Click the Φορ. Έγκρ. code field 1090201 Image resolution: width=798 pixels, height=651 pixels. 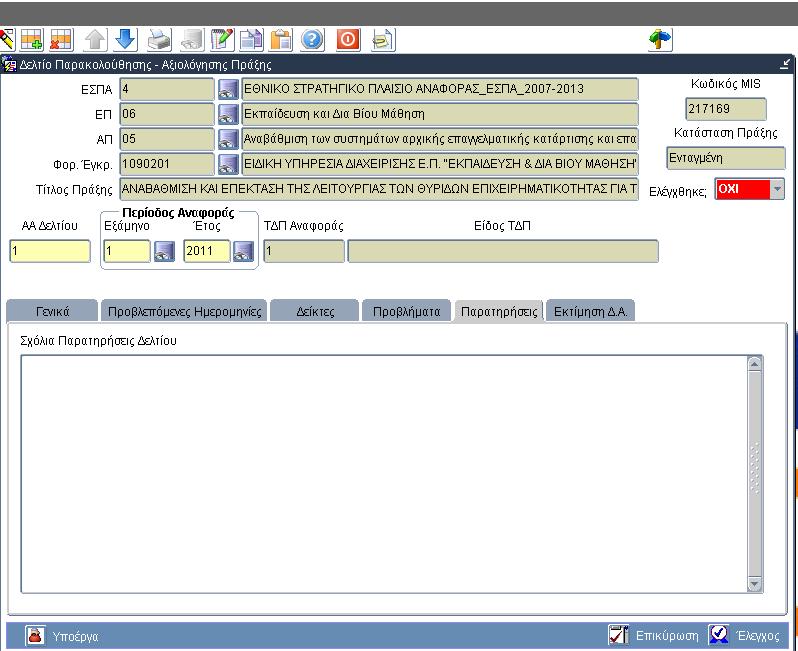coord(167,164)
